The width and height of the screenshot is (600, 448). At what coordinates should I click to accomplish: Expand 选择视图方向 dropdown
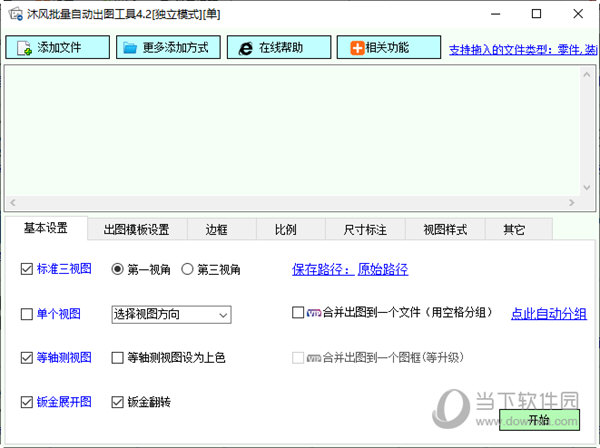coord(171,315)
